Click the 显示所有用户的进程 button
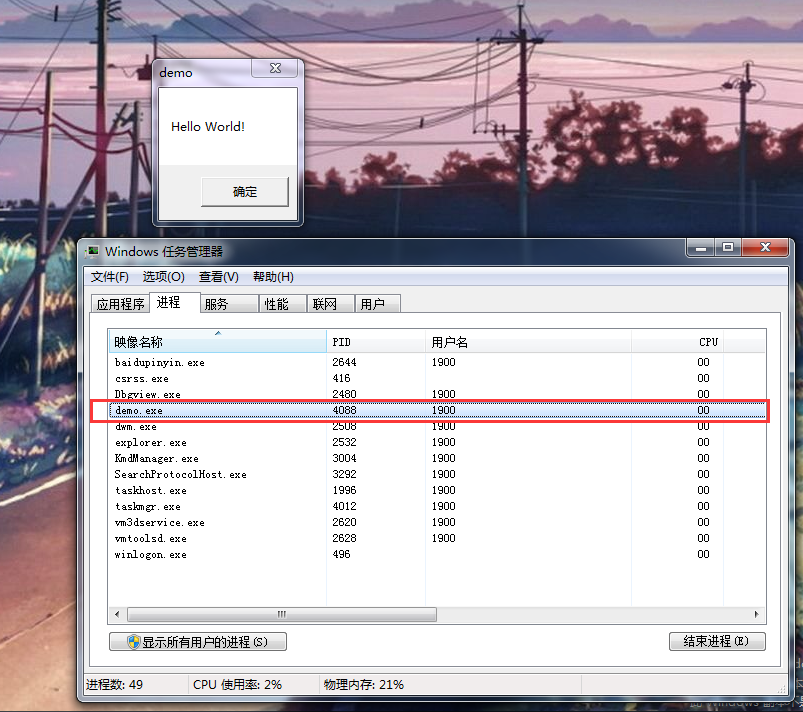803x712 pixels. [197, 641]
